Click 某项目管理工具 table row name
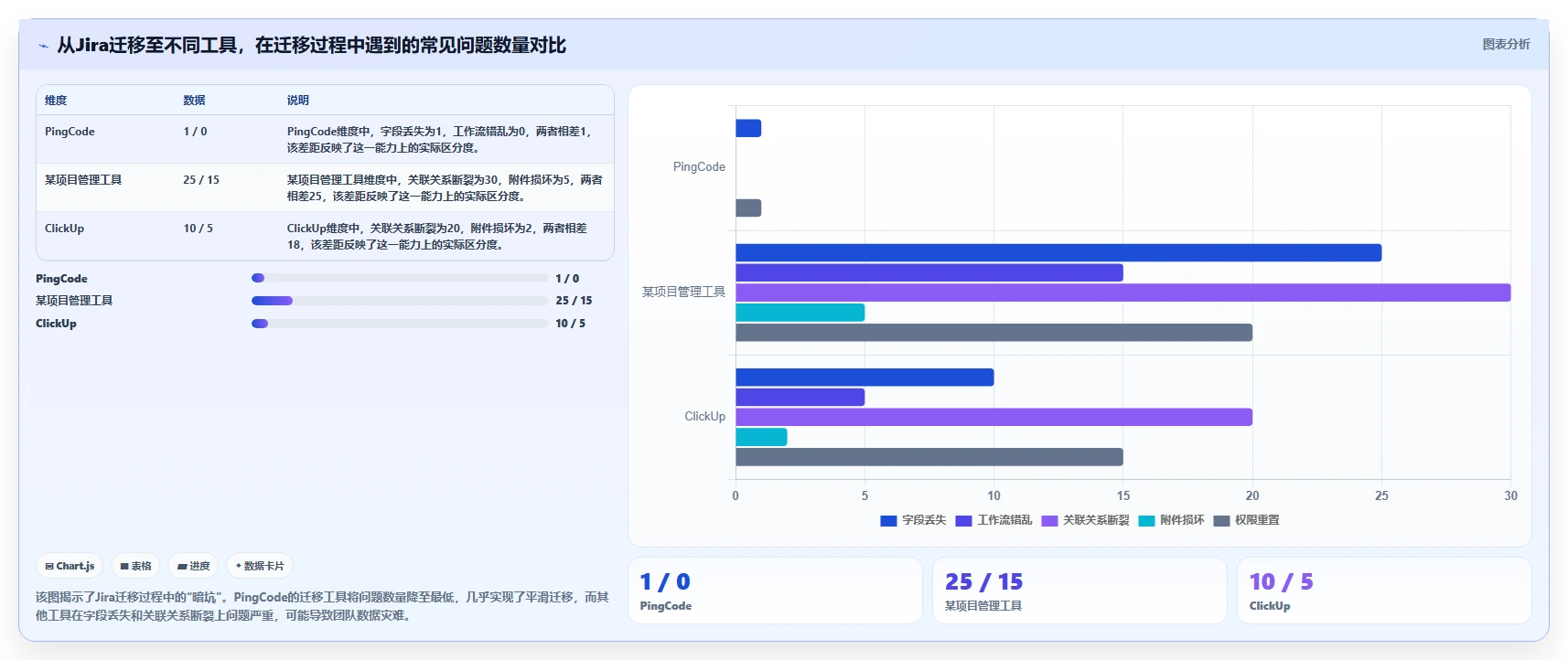 pos(83,180)
